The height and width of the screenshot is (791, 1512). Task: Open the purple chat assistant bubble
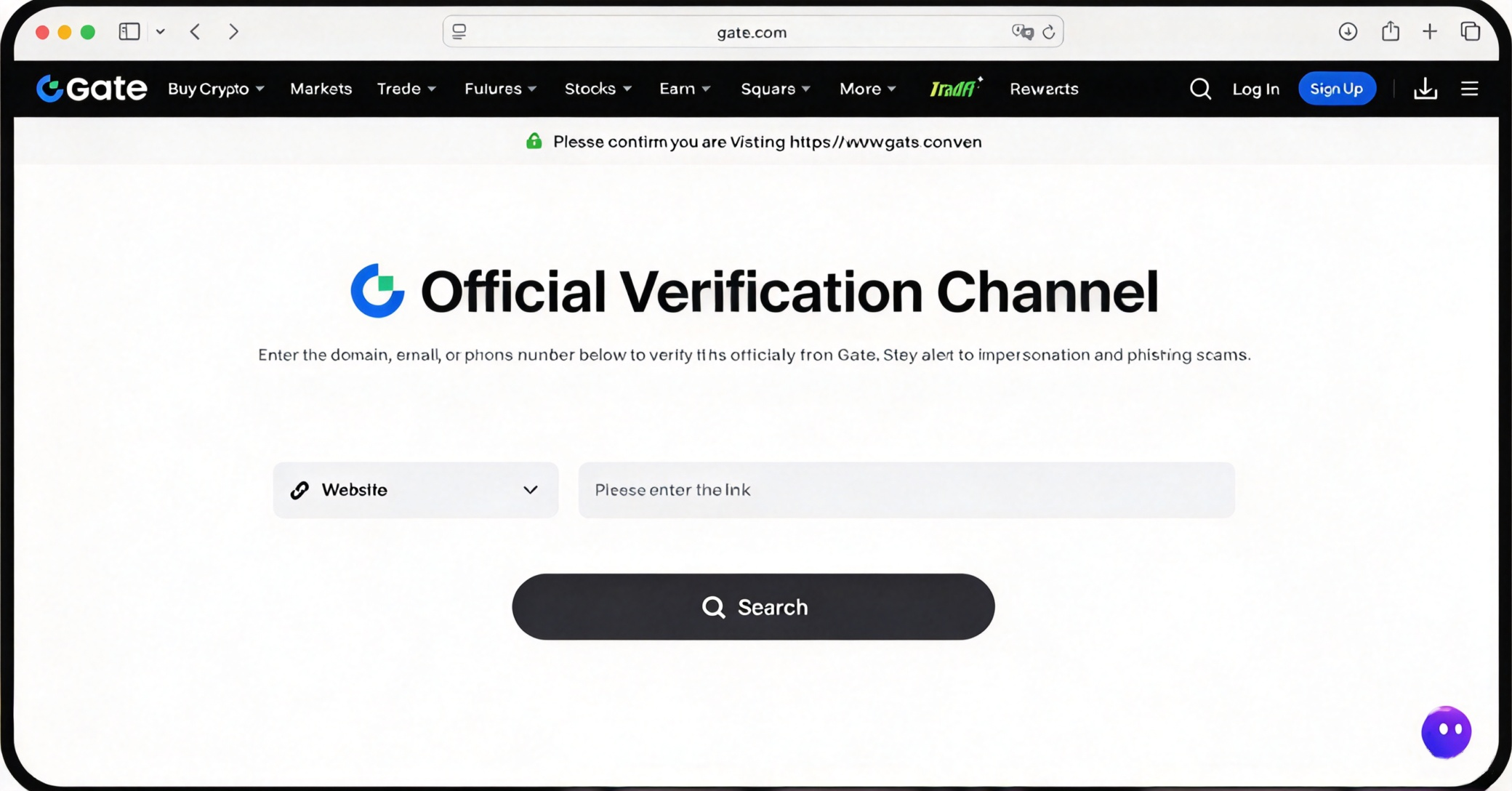coord(1447,731)
